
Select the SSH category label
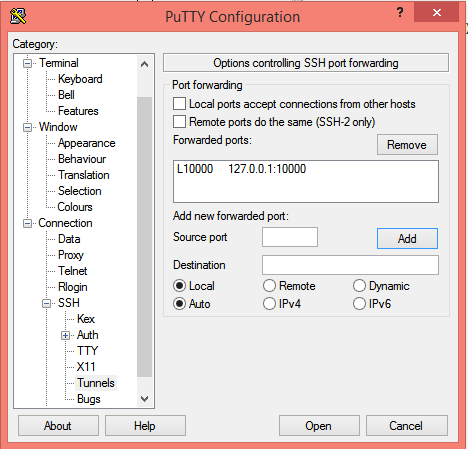click(x=69, y=303)
